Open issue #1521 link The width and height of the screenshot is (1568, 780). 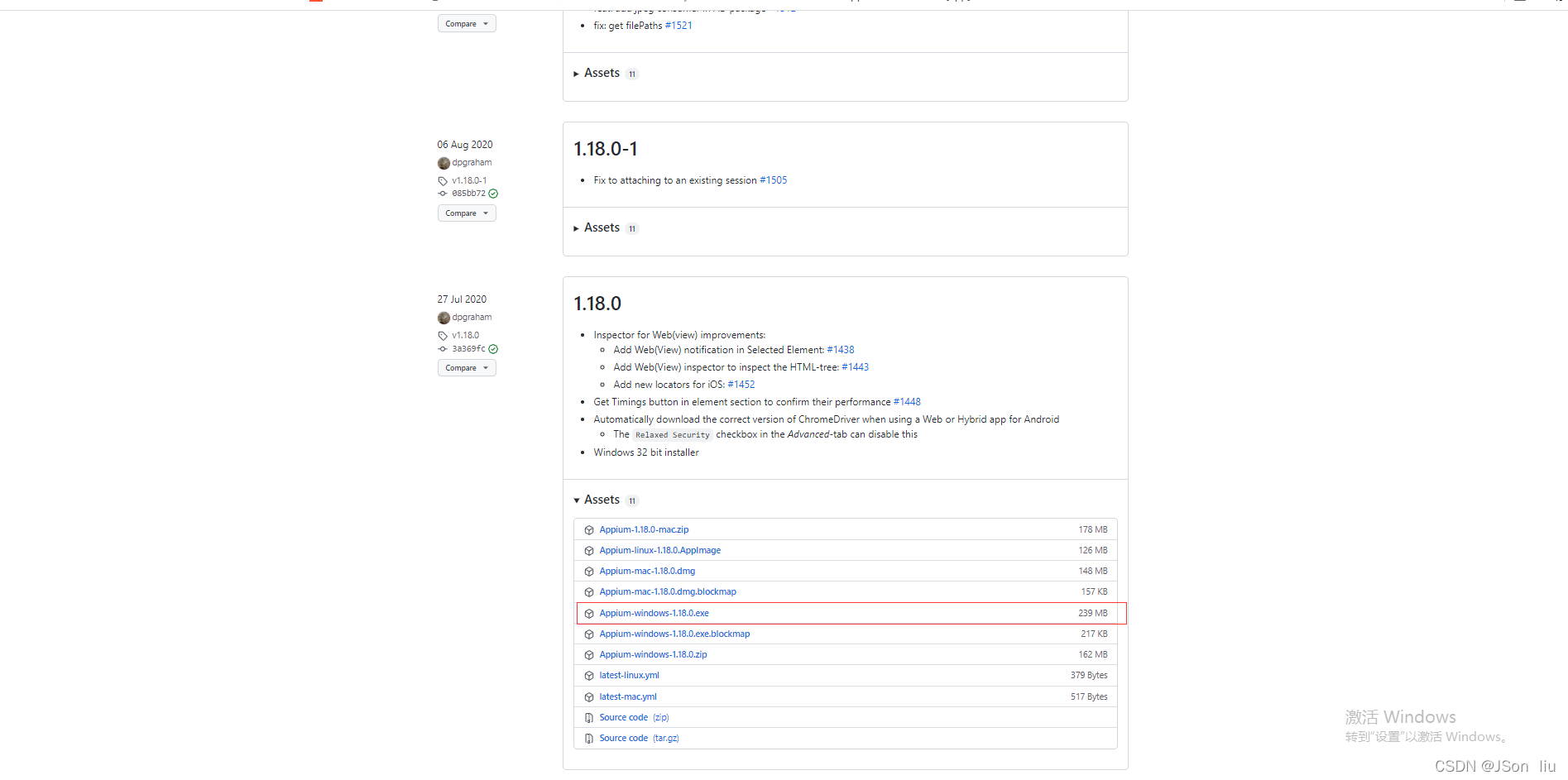tap(679, 26)
